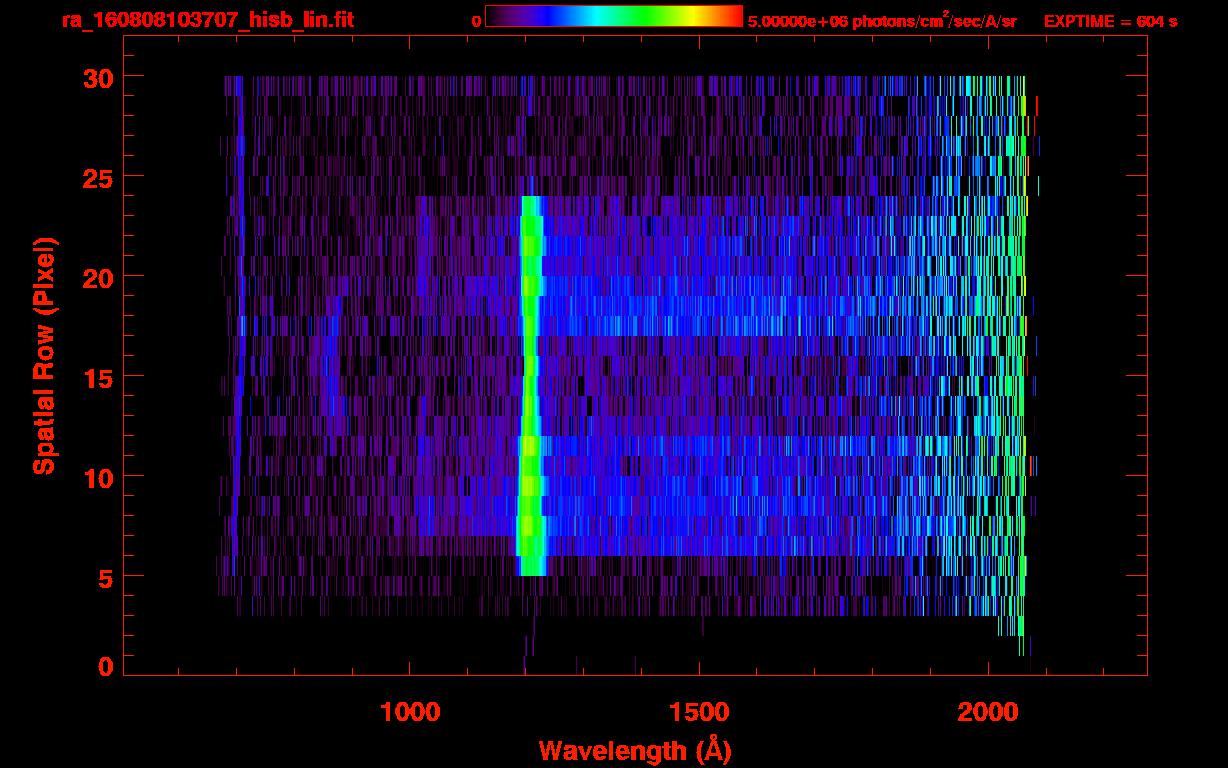Click the 5.00000e+06 photons/cm²/sec/A/sr label
Screen dimensions: 1228x768
[x=882, y=20]
